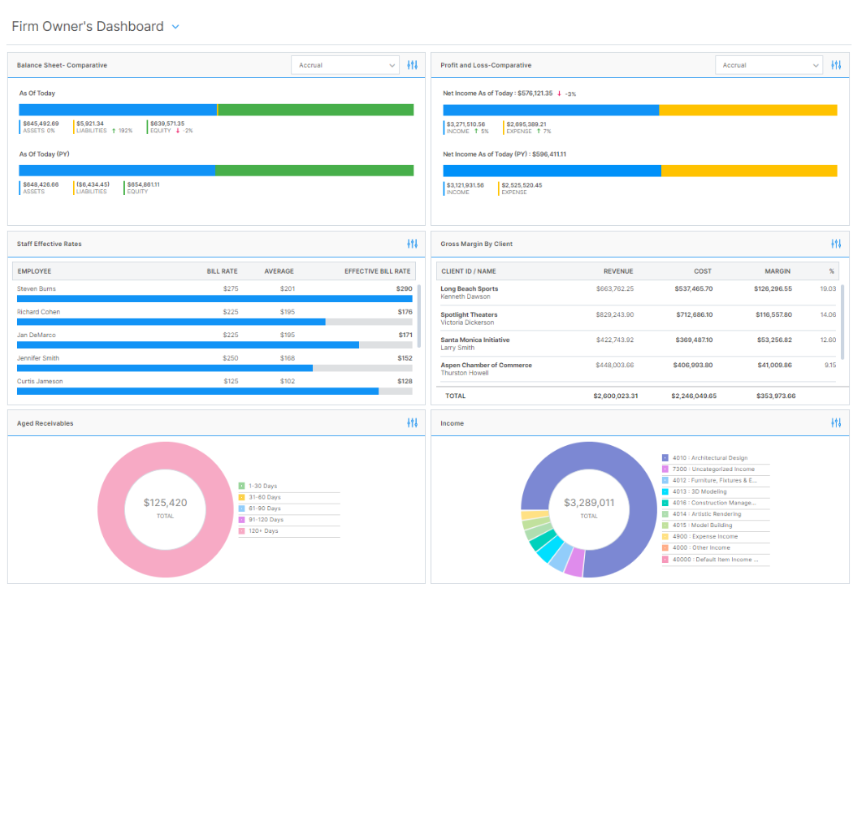Expand the Firm Owner's Dashboard title chevron

coord(176,27)
